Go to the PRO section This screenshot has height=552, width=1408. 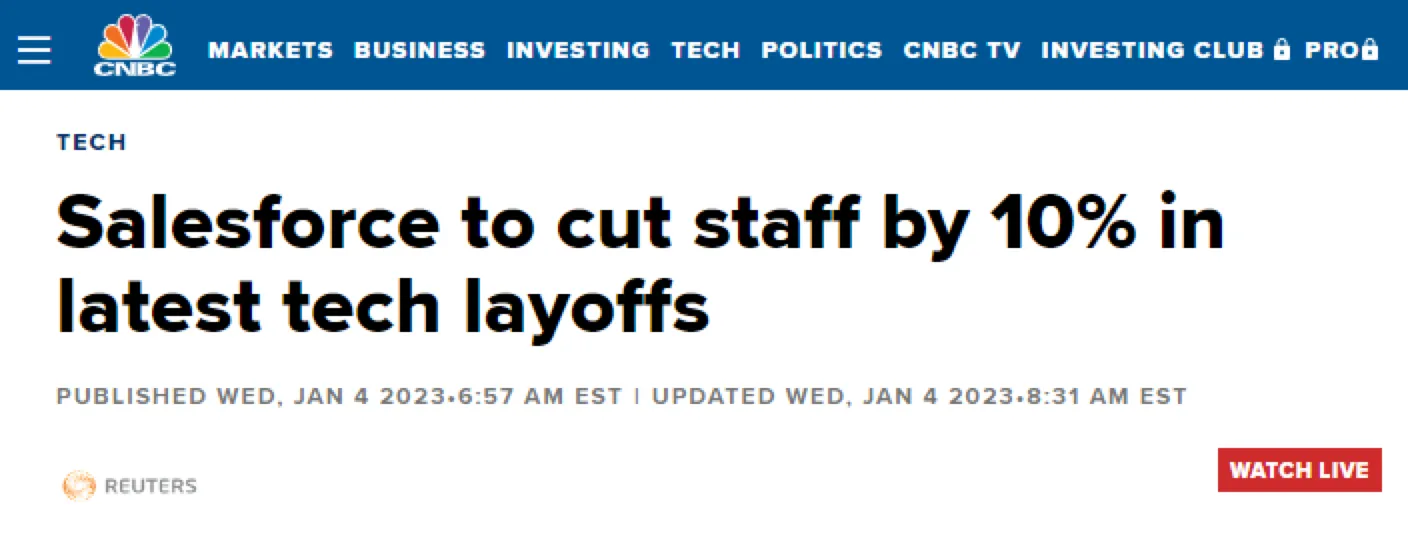click(1331, 50)
